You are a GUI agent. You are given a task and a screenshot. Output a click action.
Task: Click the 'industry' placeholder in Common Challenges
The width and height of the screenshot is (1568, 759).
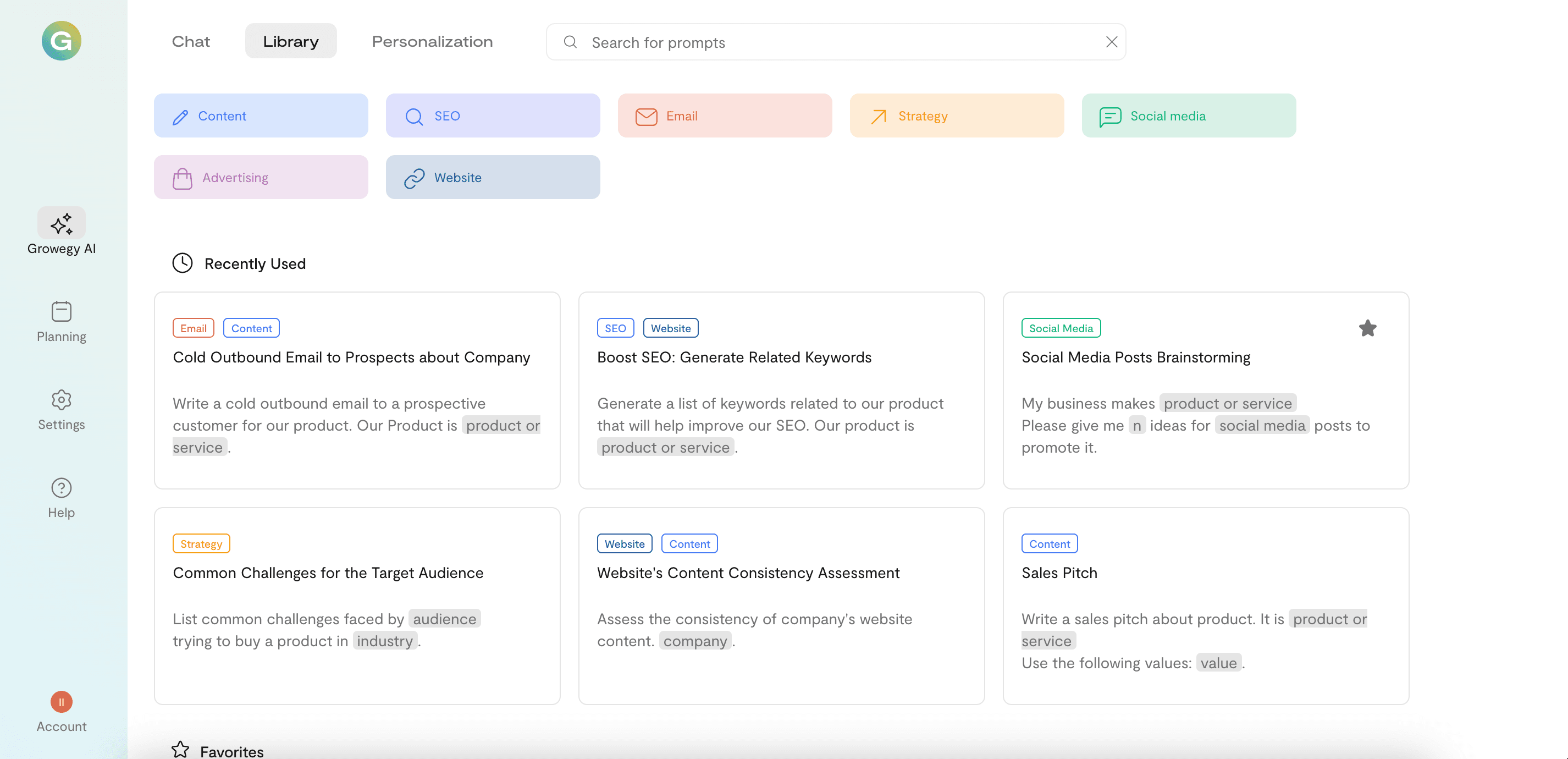click(385, 641)
